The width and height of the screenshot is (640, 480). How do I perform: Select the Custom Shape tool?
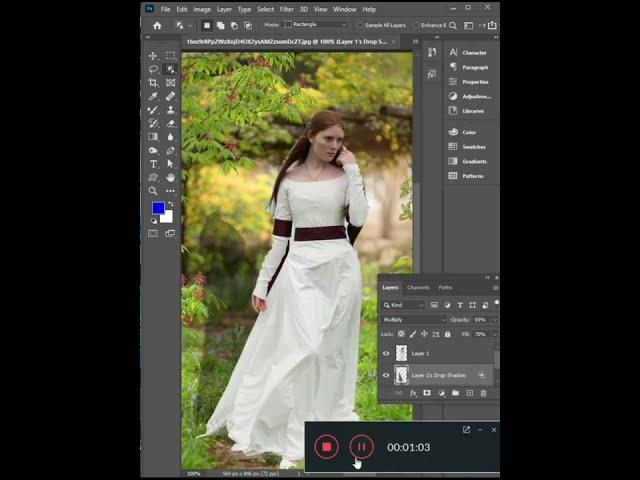153,177
